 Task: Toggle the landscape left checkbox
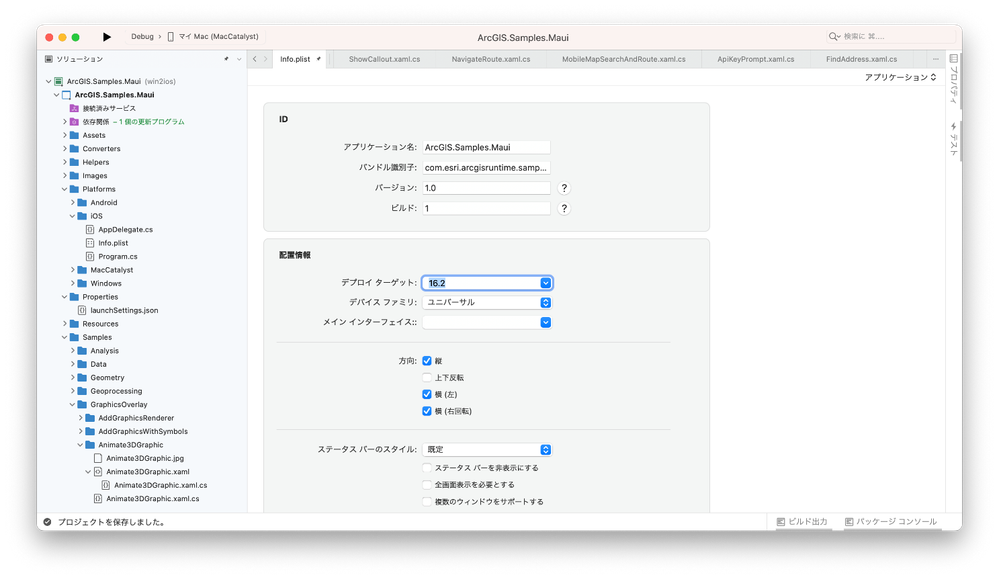(x=427, y=394)
